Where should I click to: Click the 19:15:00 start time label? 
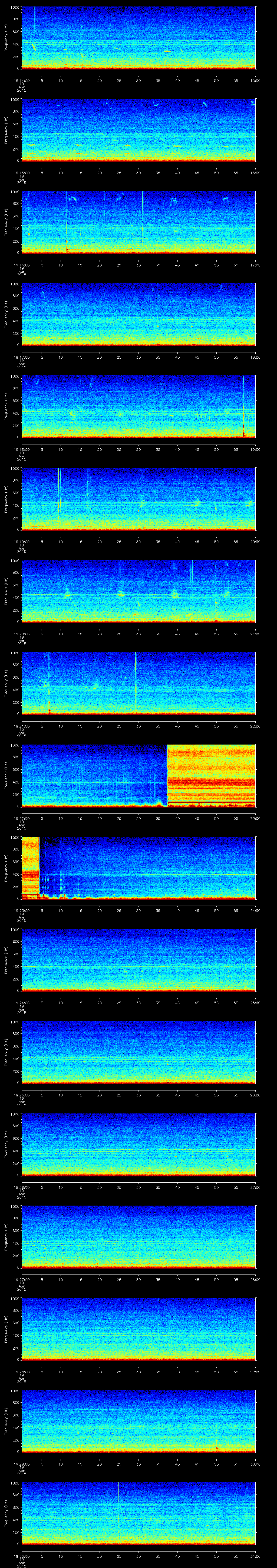(21, 173)
